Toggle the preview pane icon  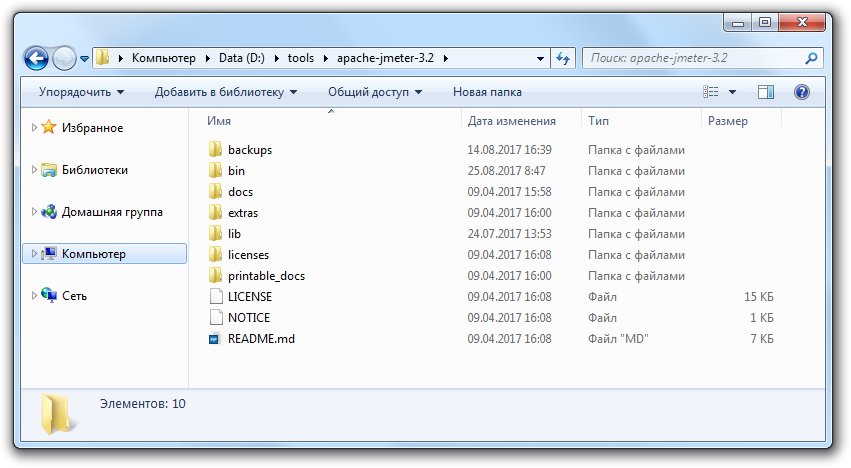tap(766, 92)
